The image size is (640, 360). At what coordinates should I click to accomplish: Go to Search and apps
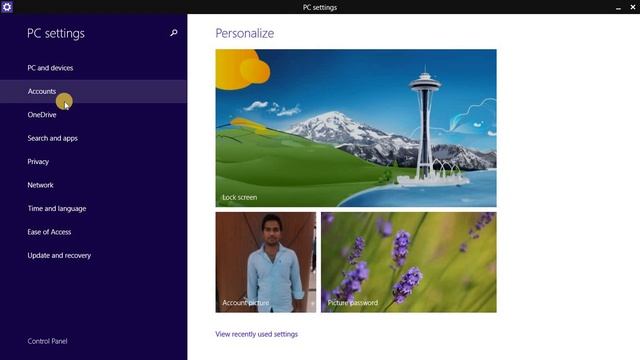click(x=93, y=138)
